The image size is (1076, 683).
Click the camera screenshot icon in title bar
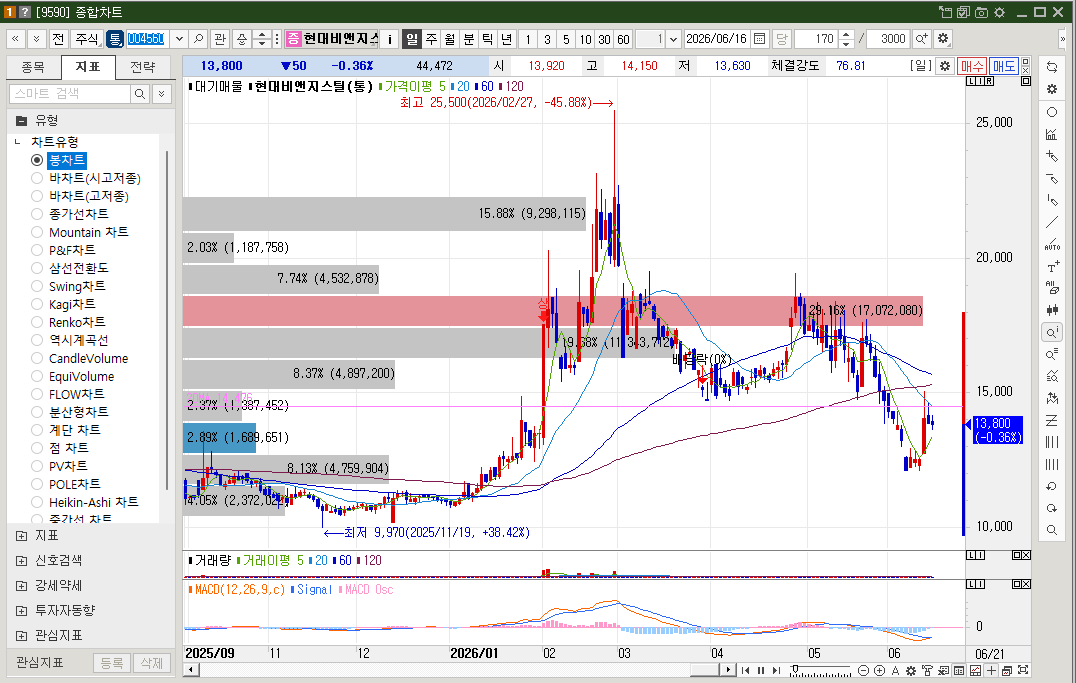click(x=981, y=12)
